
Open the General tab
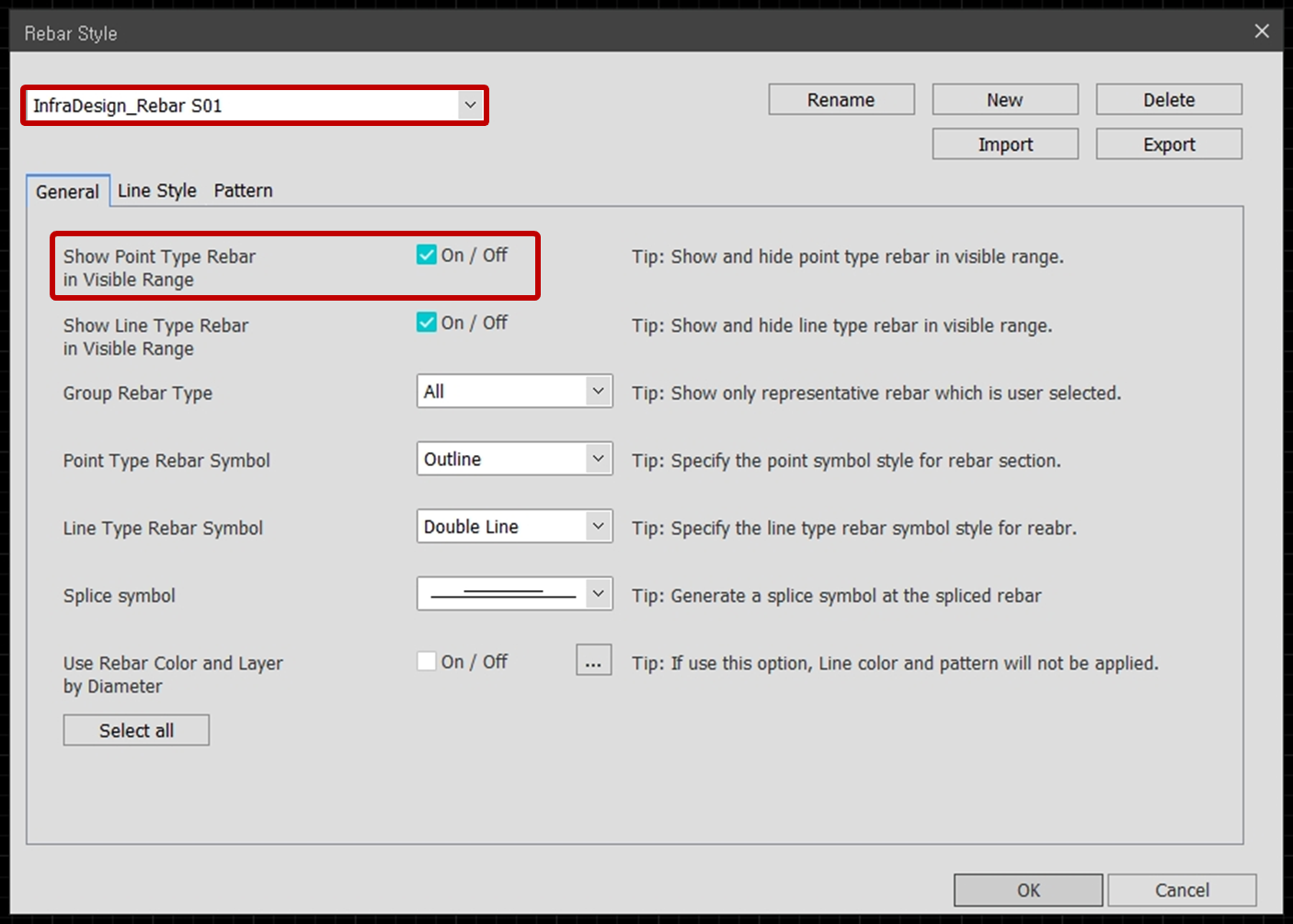(68, 191)
